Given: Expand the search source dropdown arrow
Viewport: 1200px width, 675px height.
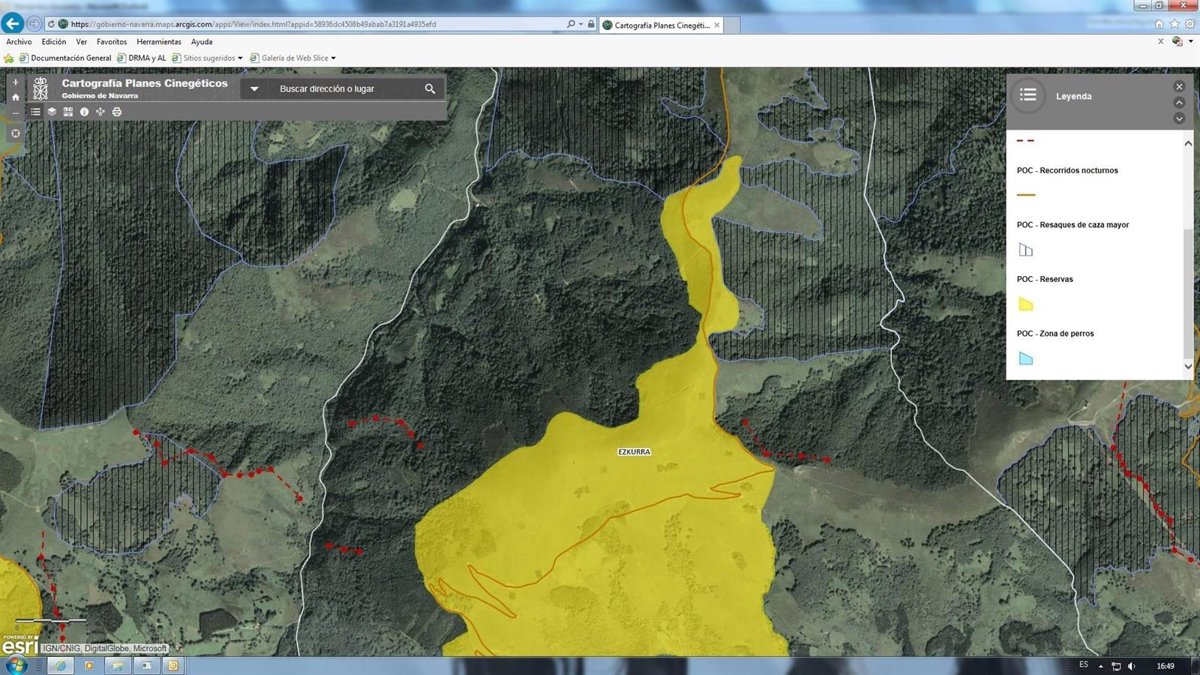Looking at the screenshot, I should tap(255, 89).
